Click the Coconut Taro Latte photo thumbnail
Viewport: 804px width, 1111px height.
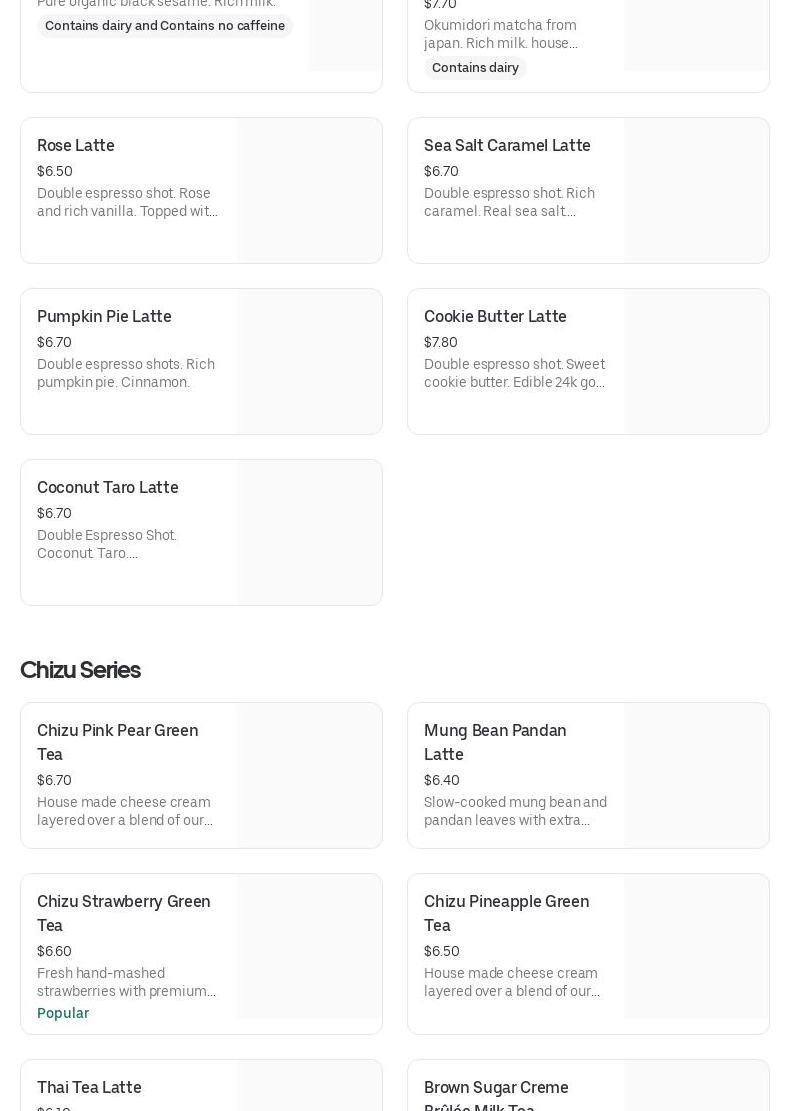(x=310, y=533)
